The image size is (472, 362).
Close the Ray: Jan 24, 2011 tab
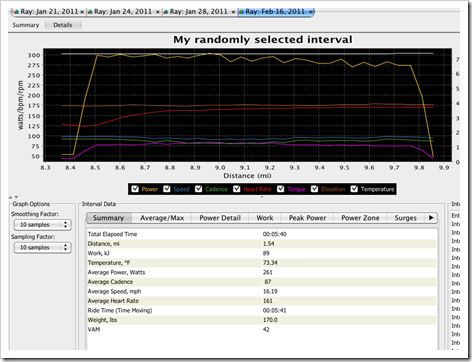tap(157, 12)
